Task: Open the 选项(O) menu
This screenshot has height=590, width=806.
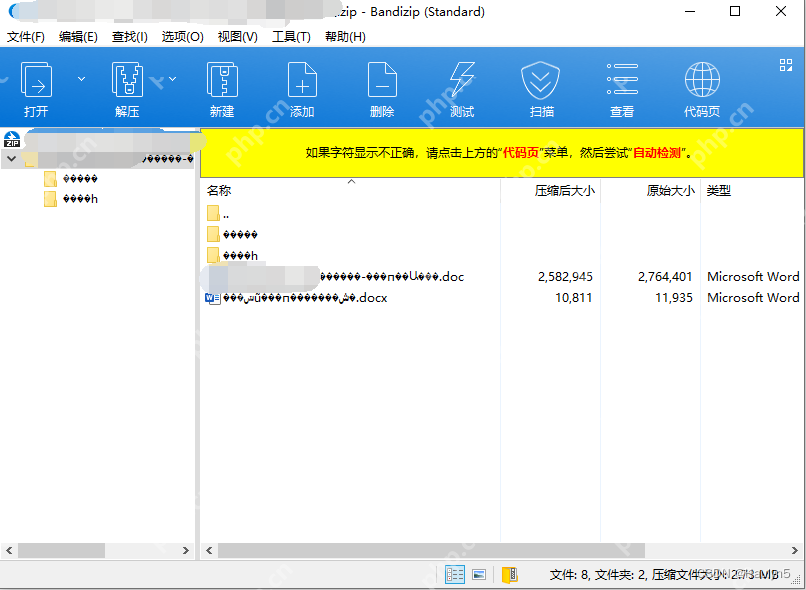Action: (x=182, y=36)
